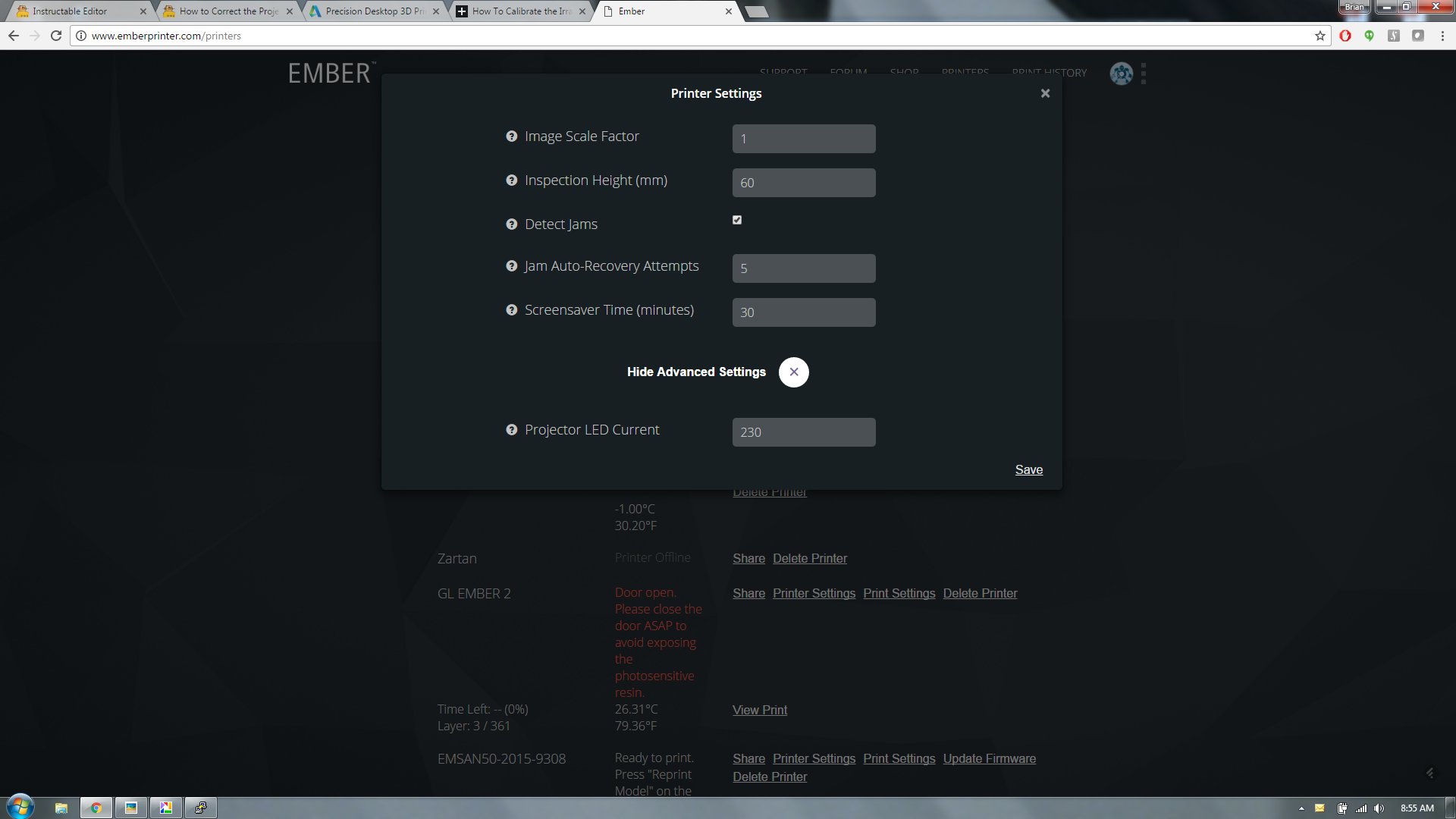The image size is (1456, 819).
Task: Open the Windows Start menu
Action: [x=20, y=807]
